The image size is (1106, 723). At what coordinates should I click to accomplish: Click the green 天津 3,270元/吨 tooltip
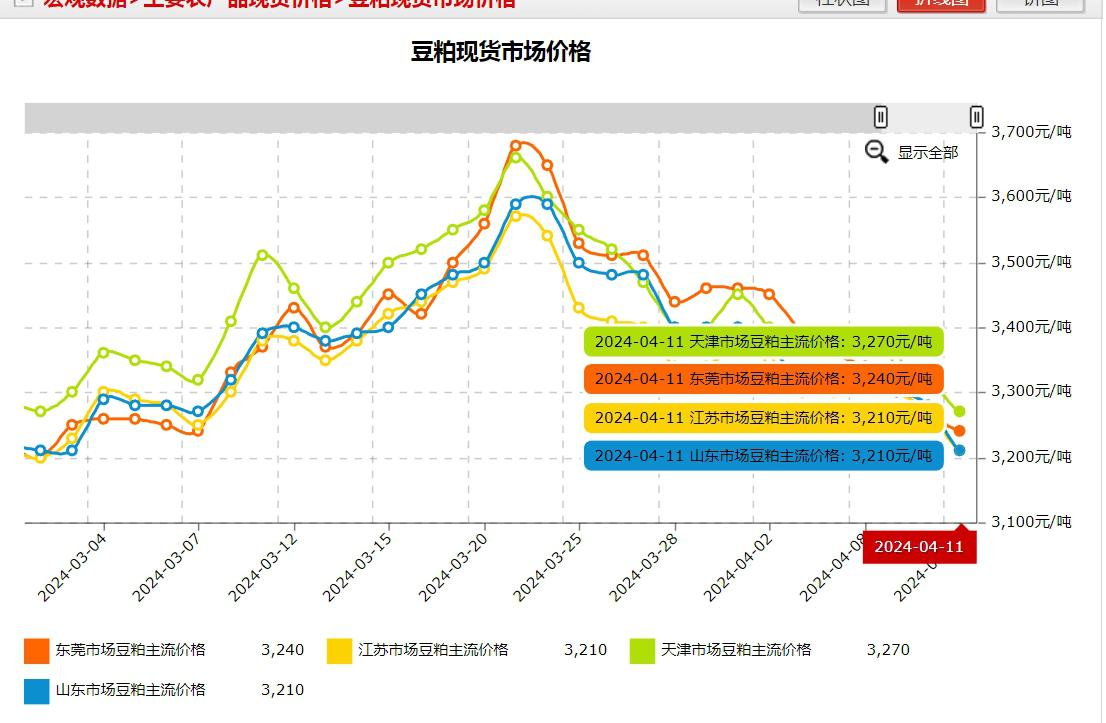click(x=764, y=341)
